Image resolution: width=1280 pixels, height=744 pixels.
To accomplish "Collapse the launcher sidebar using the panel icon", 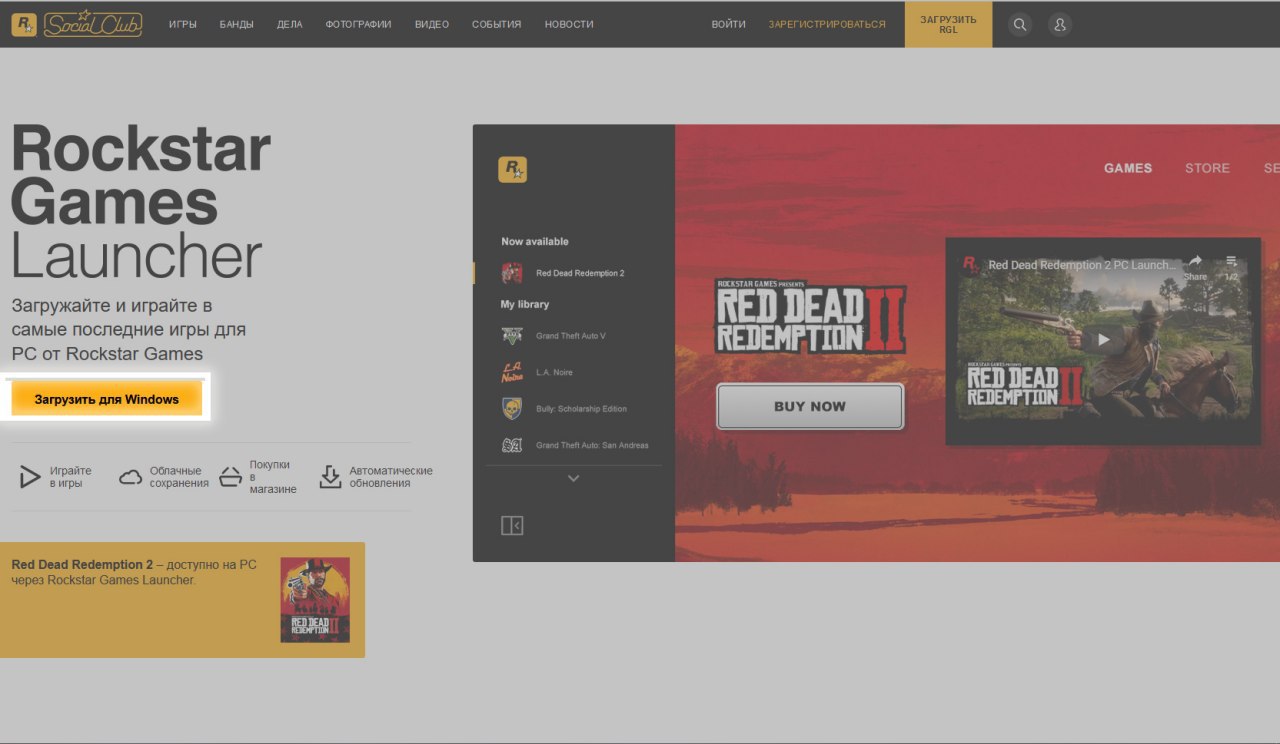I will 512,525.
